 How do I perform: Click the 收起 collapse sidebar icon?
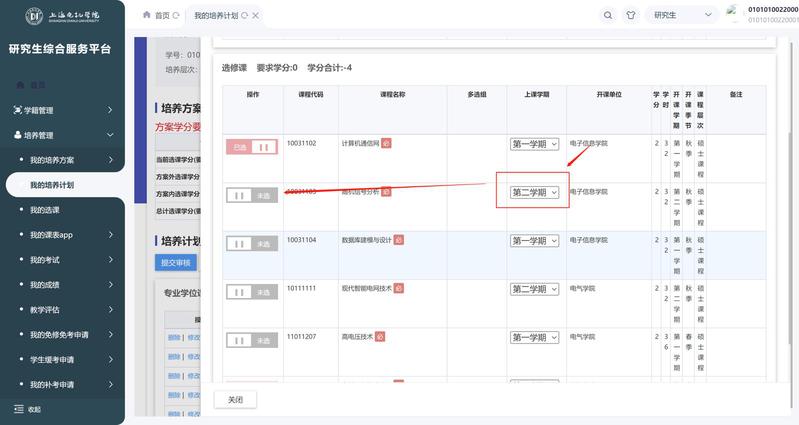[x=19, y=409]
